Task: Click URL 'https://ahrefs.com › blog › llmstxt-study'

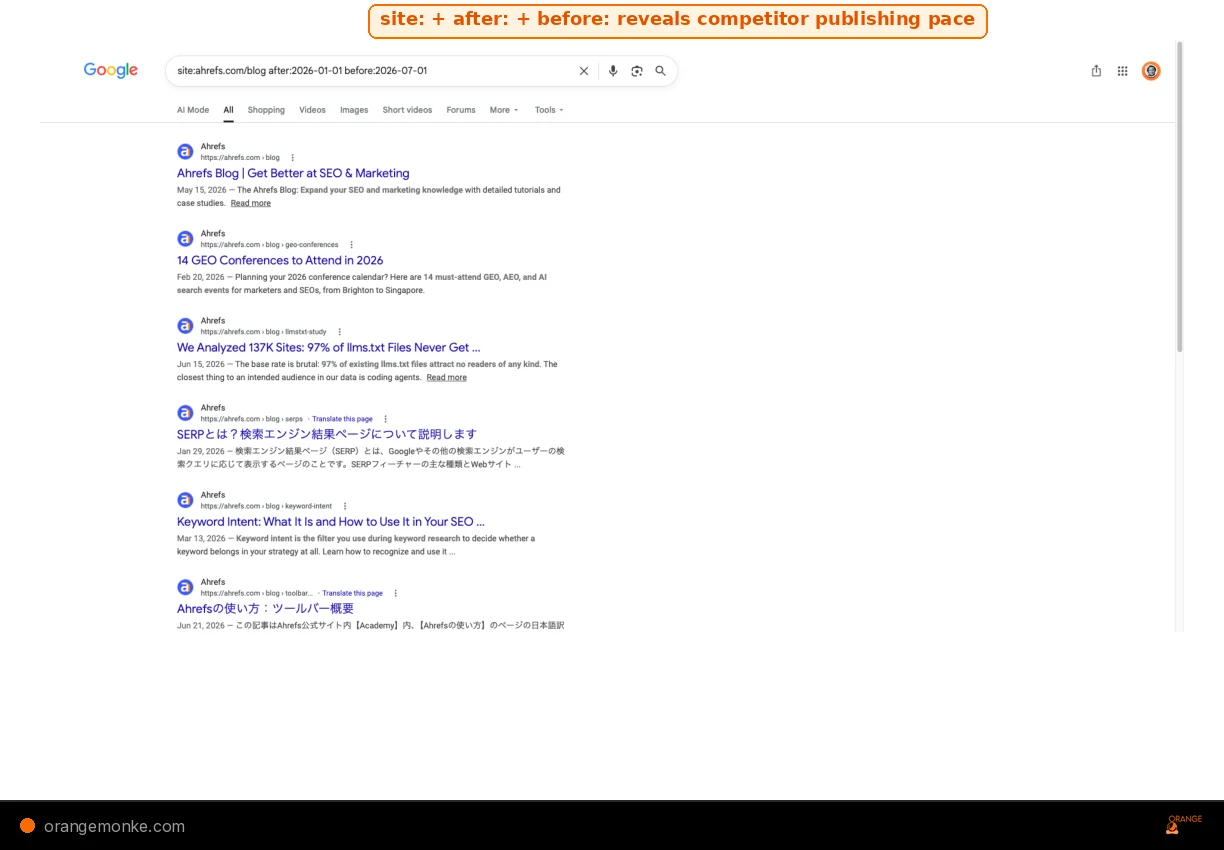Action: click(263, 332)
